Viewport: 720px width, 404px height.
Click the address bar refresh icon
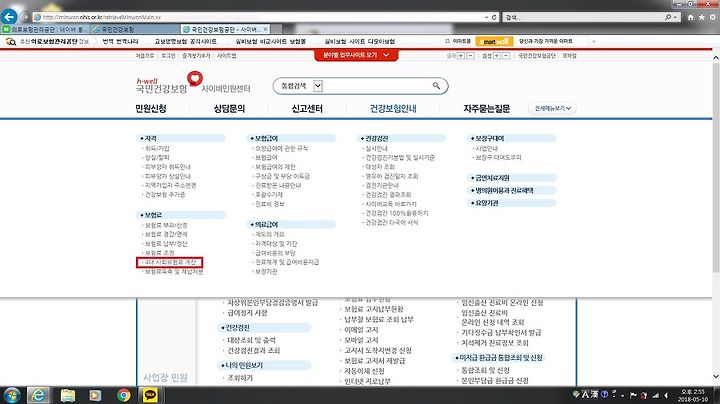pos(494,17)
